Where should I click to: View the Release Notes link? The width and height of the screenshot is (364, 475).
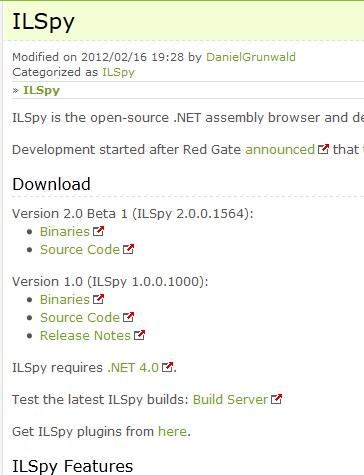(x=85, y=336)
